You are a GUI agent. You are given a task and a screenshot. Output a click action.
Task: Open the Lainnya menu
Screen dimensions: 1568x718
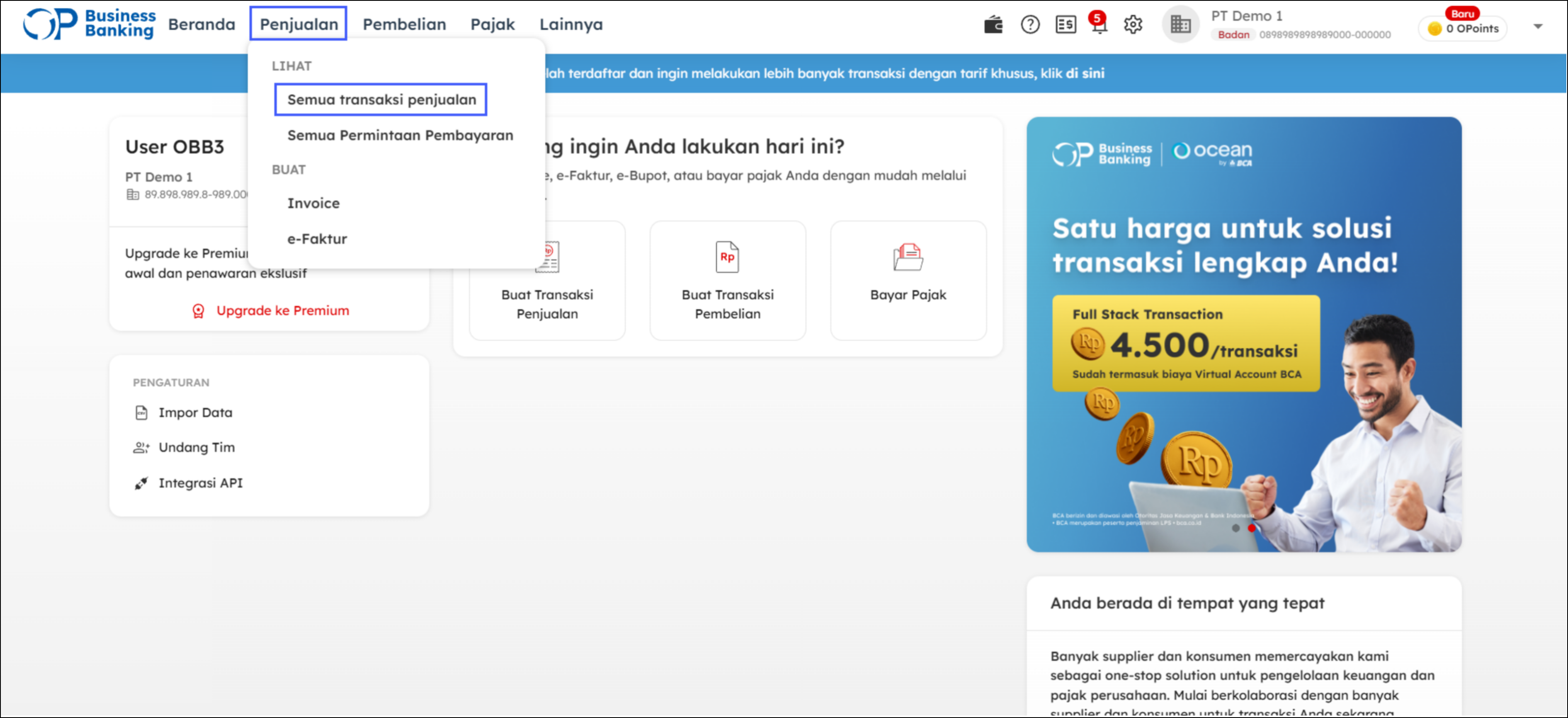coord(570,24)
